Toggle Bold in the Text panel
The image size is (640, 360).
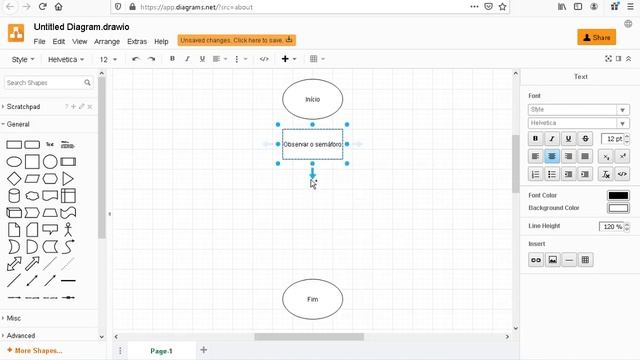pyautogui.click(x=536, y=139)
